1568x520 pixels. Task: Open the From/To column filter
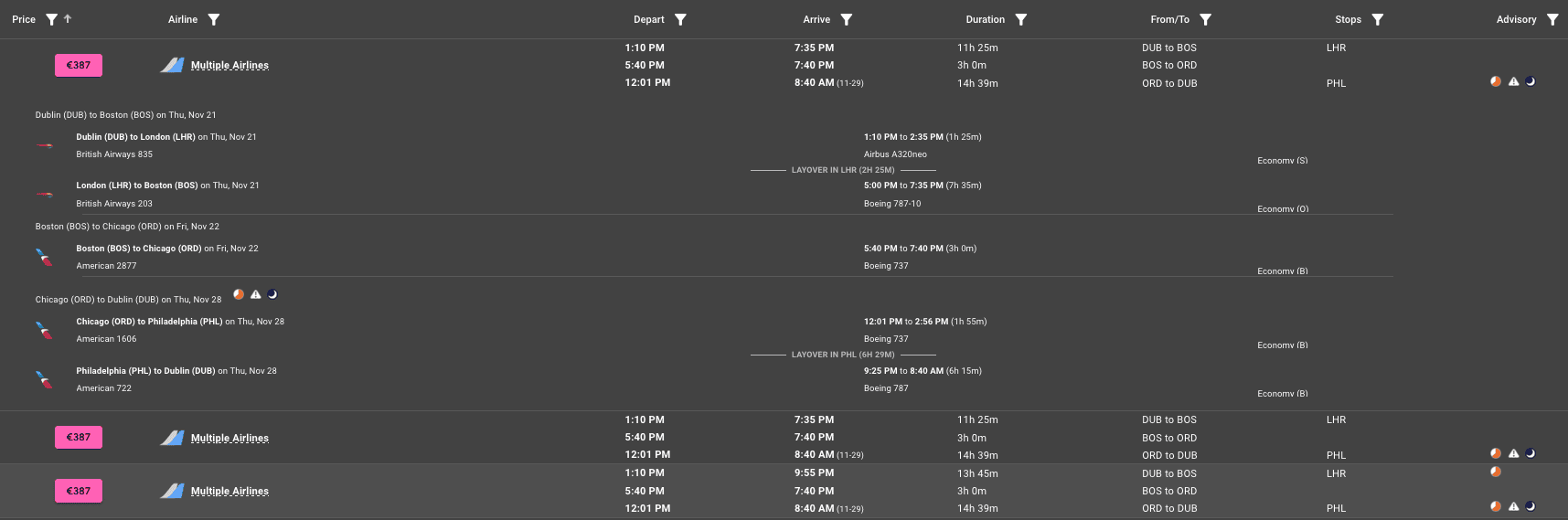(1205, 19)
